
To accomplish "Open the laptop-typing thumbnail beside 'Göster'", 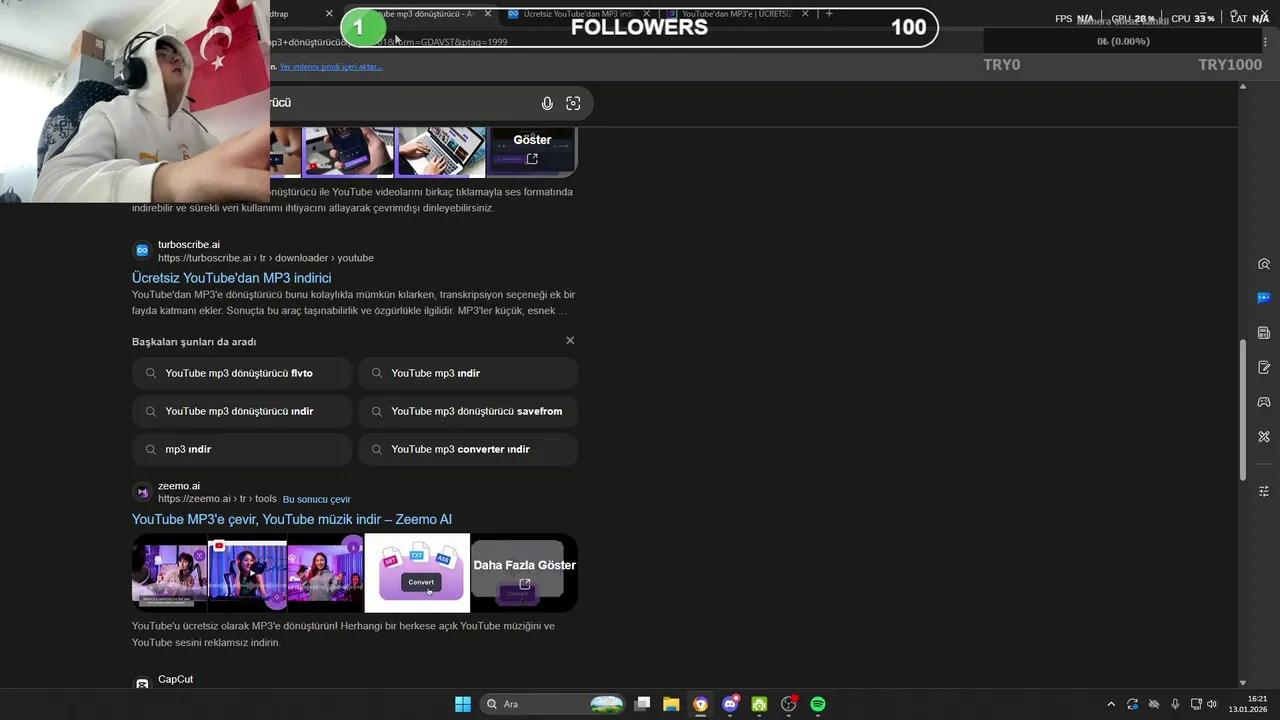I will (441, 151).
